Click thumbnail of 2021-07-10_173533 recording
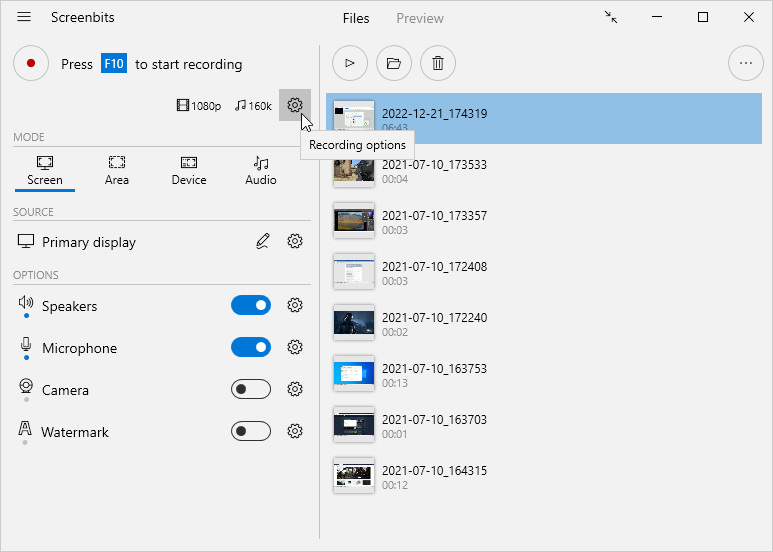 (x=354, y=171)
